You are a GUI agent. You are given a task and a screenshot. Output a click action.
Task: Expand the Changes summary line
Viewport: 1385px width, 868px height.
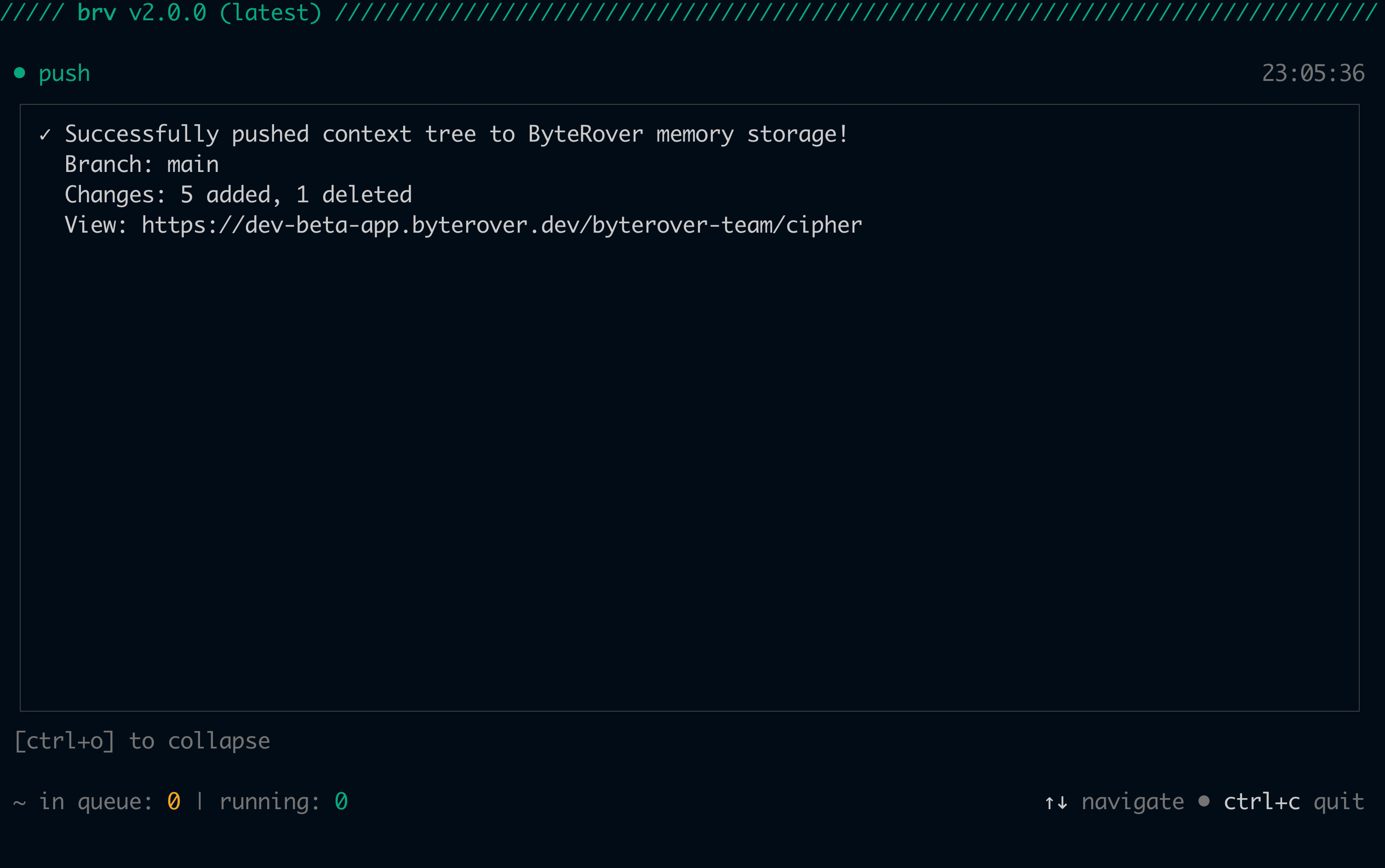tap(238, 194)
